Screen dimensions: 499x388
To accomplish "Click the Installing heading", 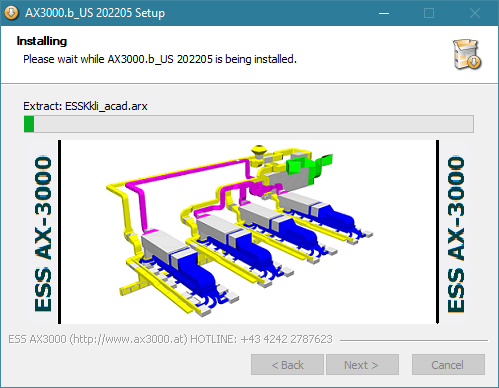I will point(42,41).
